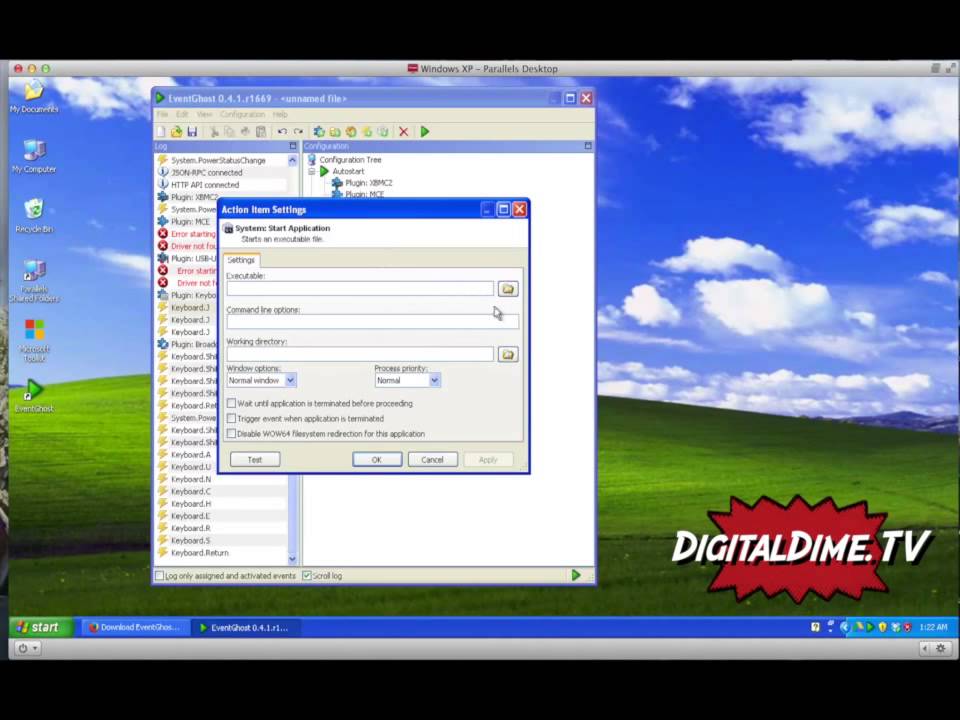Enable Wait until application is terminated checkbox
This screenshot has width=960, height=720.
pos(231,403)
